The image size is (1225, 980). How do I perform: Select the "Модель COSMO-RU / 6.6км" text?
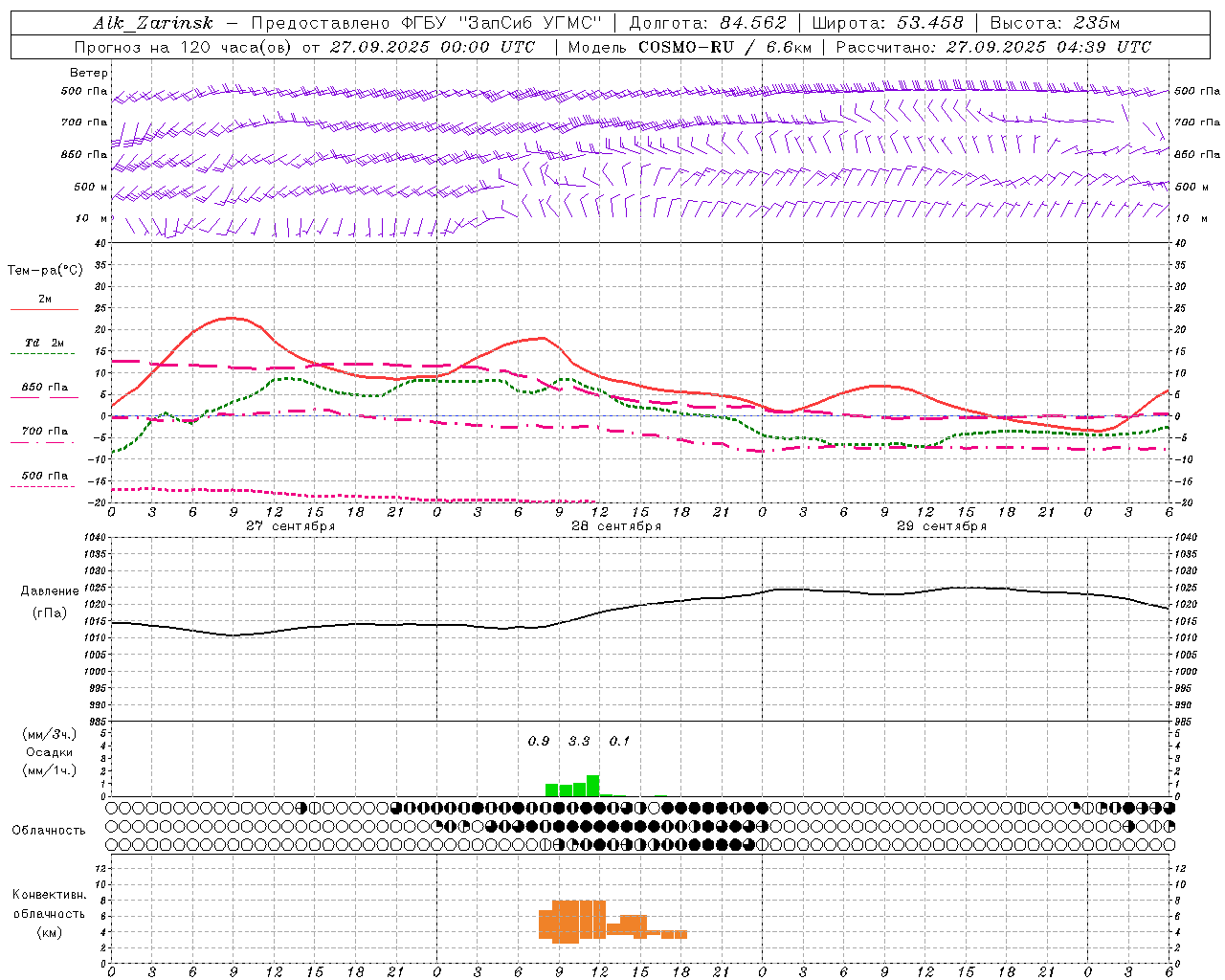click(x=690, y=47)
